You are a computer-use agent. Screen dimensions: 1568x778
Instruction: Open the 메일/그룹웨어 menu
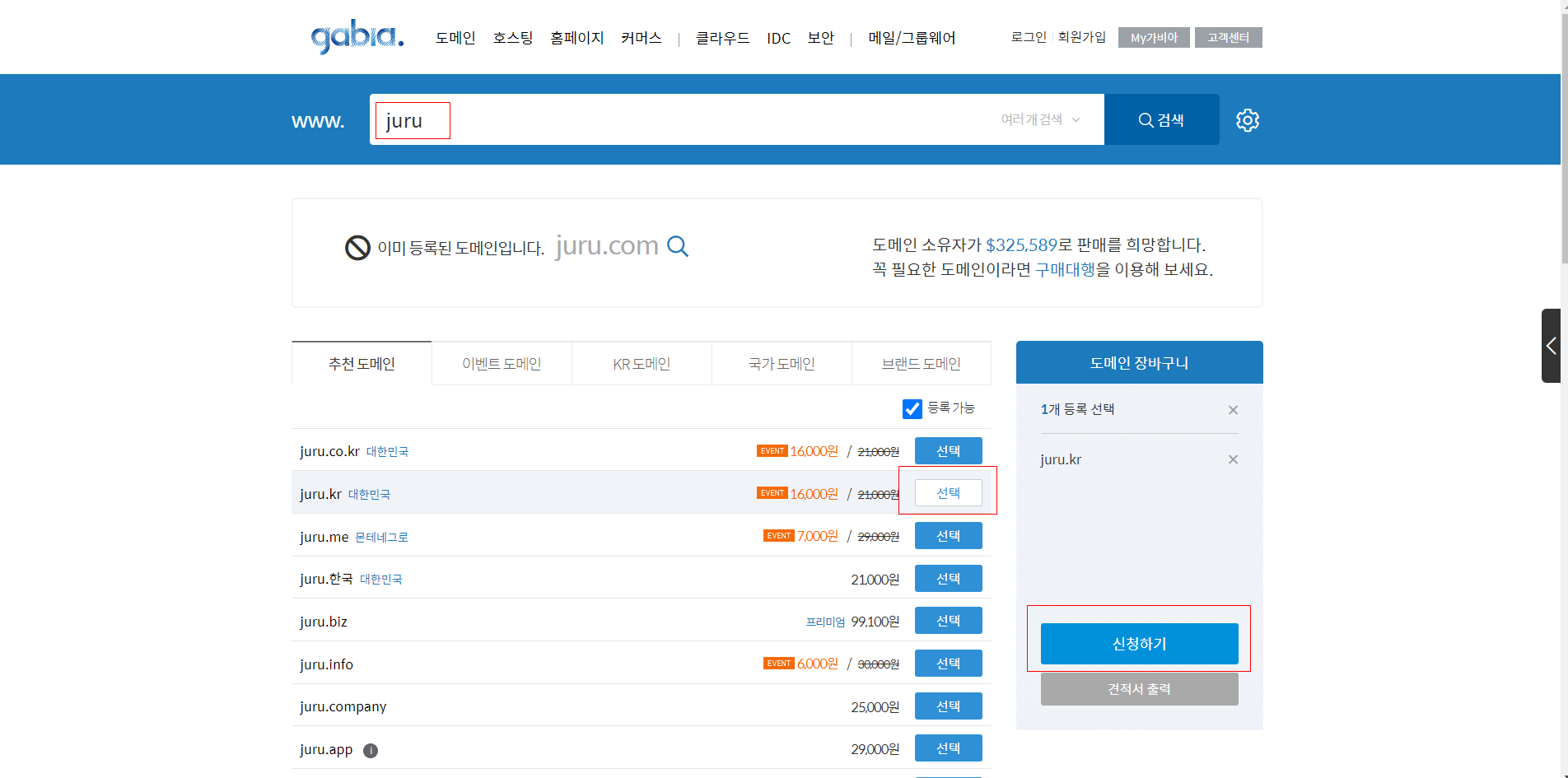tap(912, 38)
